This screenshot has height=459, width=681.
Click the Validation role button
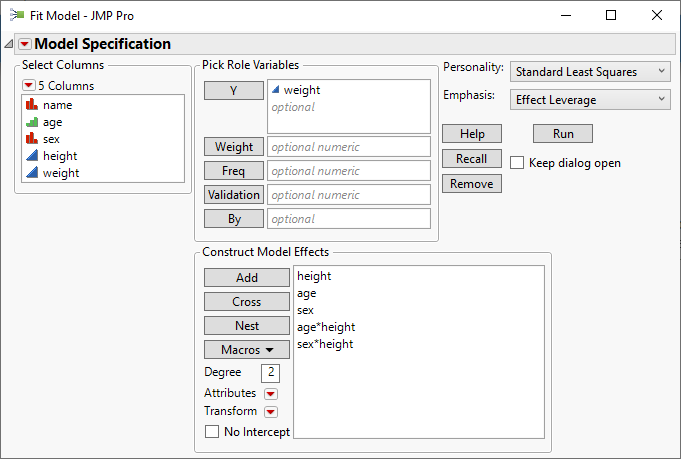click(233, 195)
